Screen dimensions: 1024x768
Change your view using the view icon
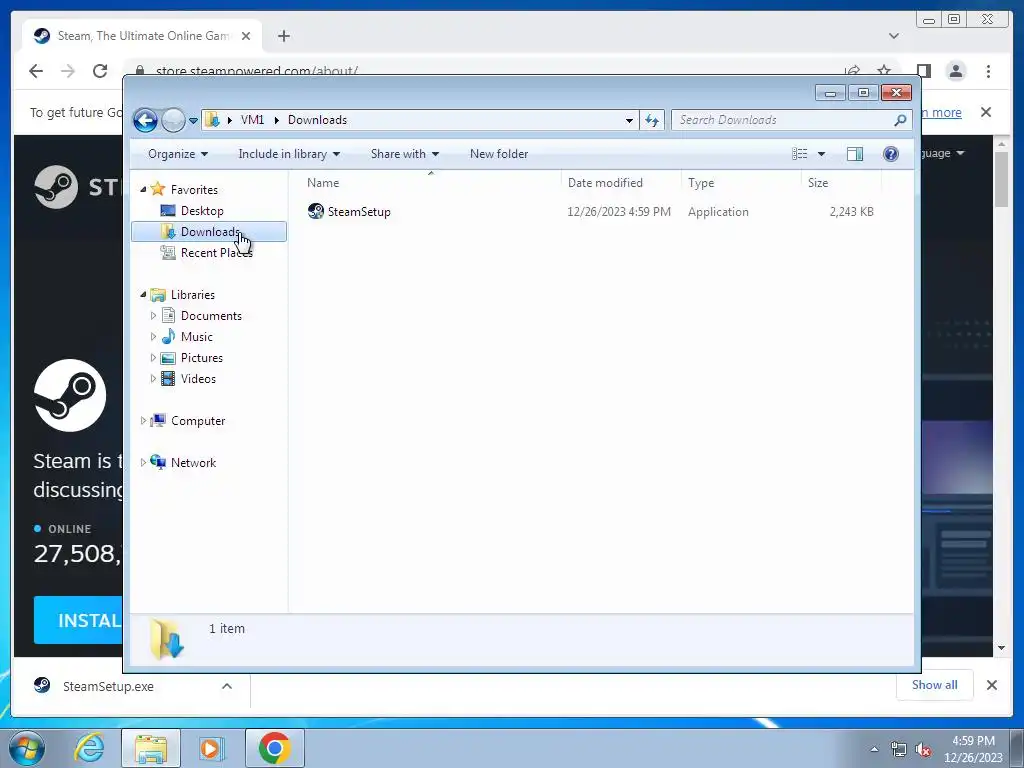799,154
